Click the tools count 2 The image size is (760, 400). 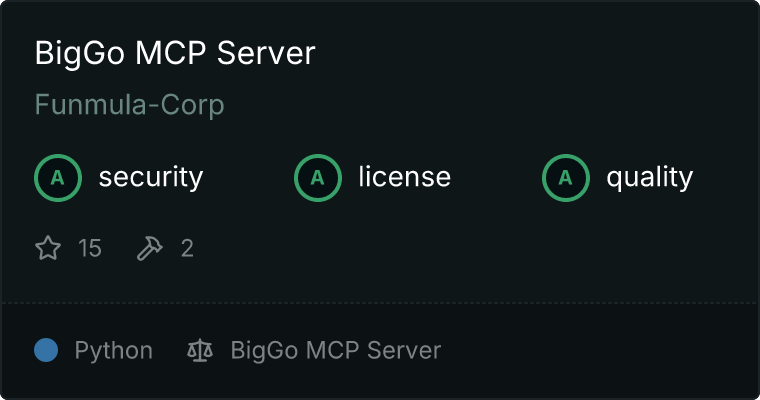pyautogui.click(x=187, y=248)
